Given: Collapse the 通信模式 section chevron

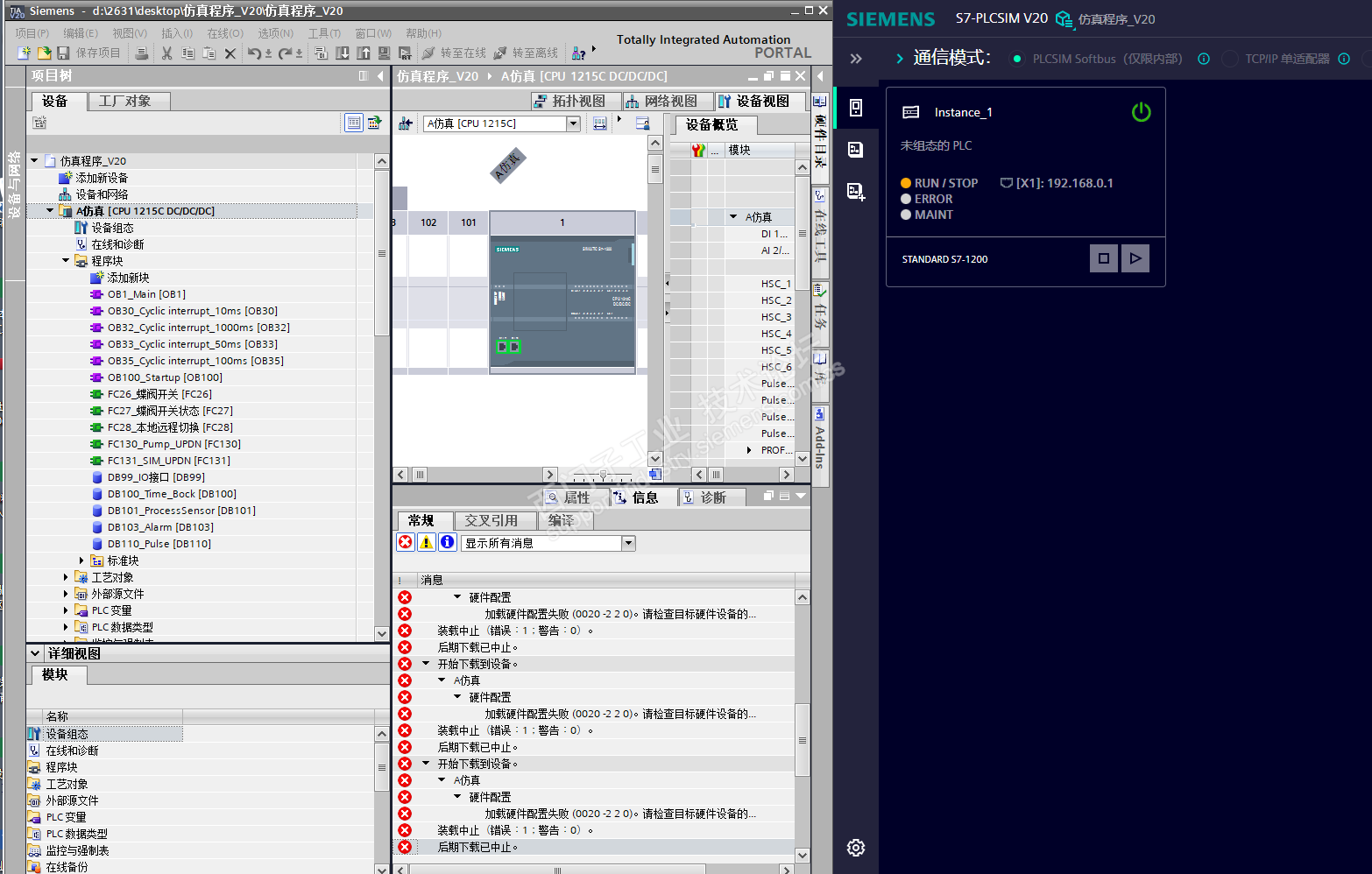Looking at the screenshot, I should [x=900, y=59].
